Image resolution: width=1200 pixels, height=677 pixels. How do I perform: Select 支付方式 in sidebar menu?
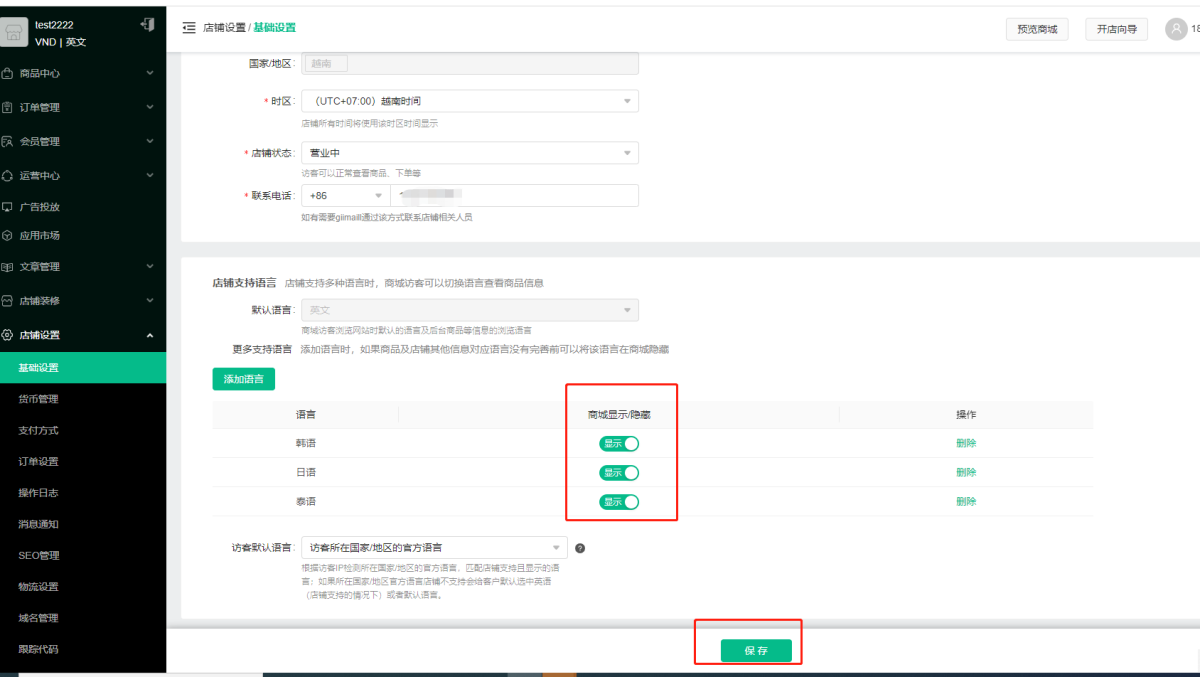38,430
